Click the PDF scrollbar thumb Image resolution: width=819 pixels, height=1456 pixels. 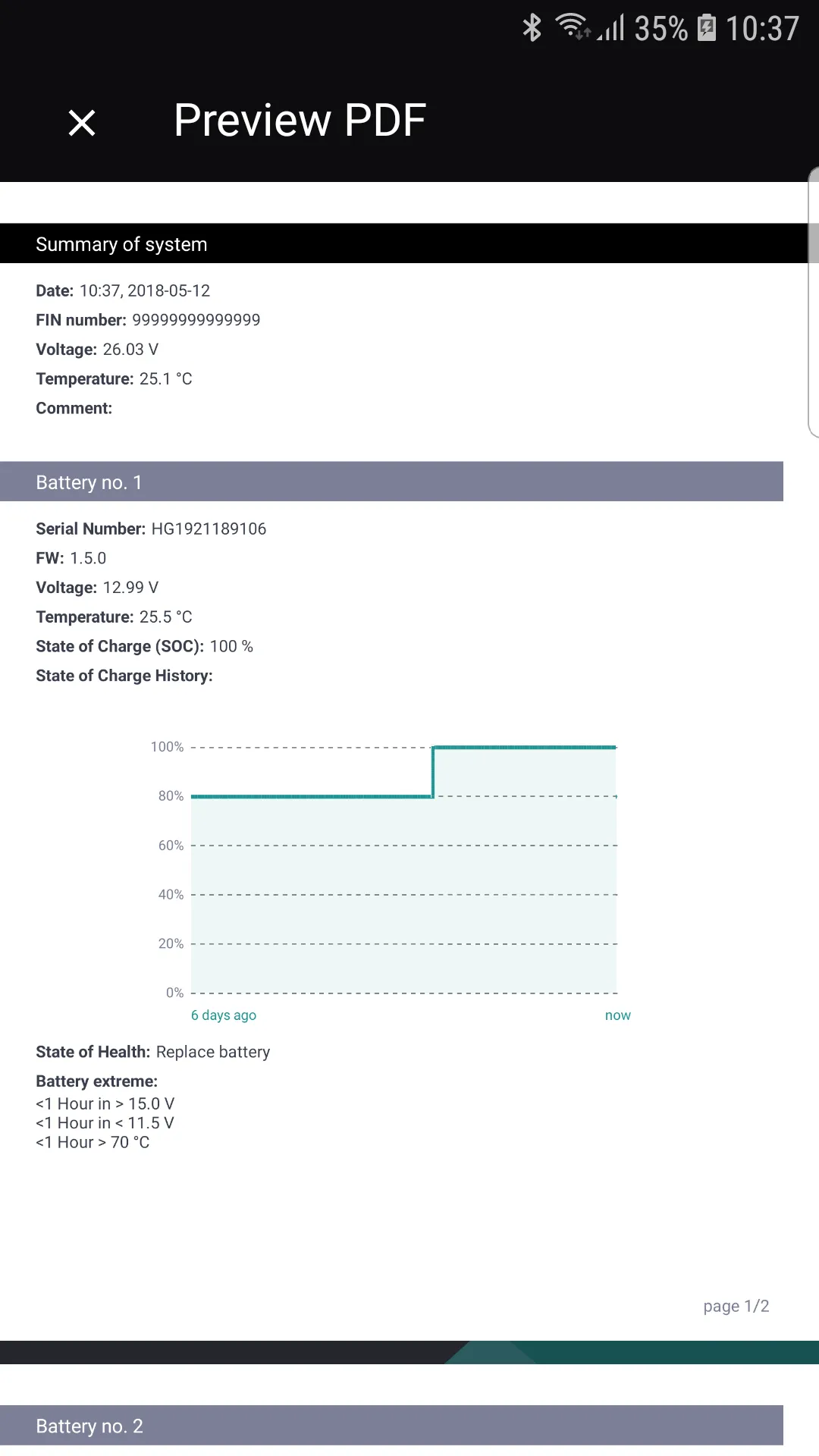tap(813, 243)
